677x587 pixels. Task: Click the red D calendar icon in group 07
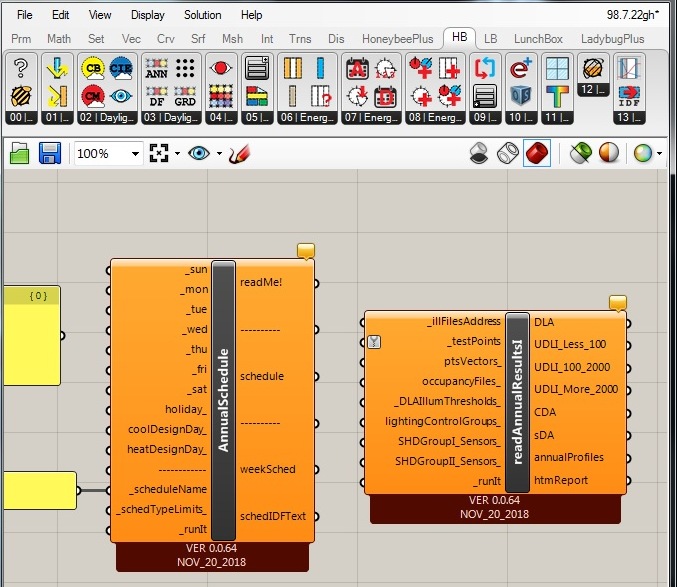pyautogui.click(x=385, y=96)
